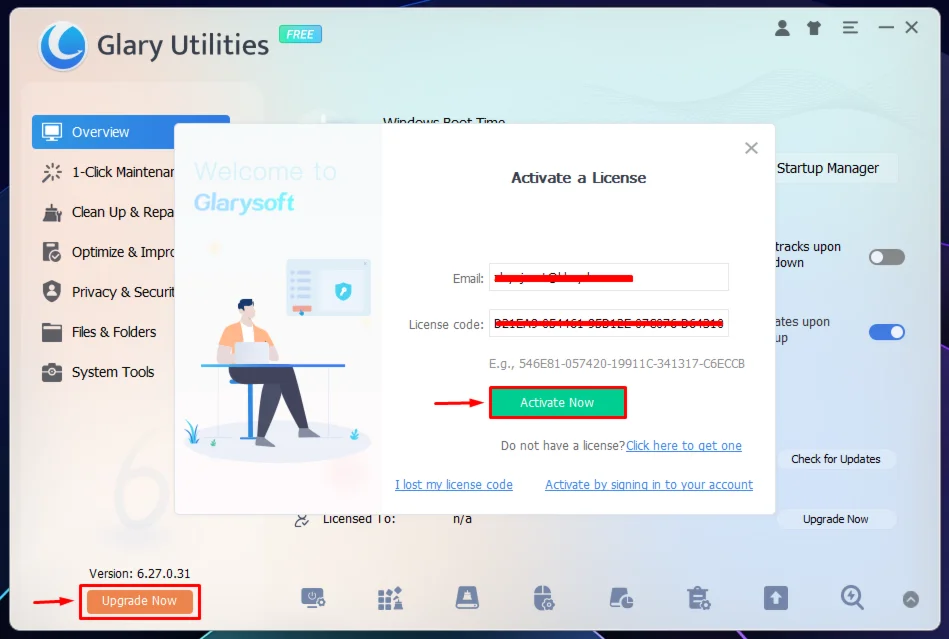Click the Upgrade Now button beside Licensed To
Image resolution: width=949 pixels, height=639 pixels.
coord(835,519)
